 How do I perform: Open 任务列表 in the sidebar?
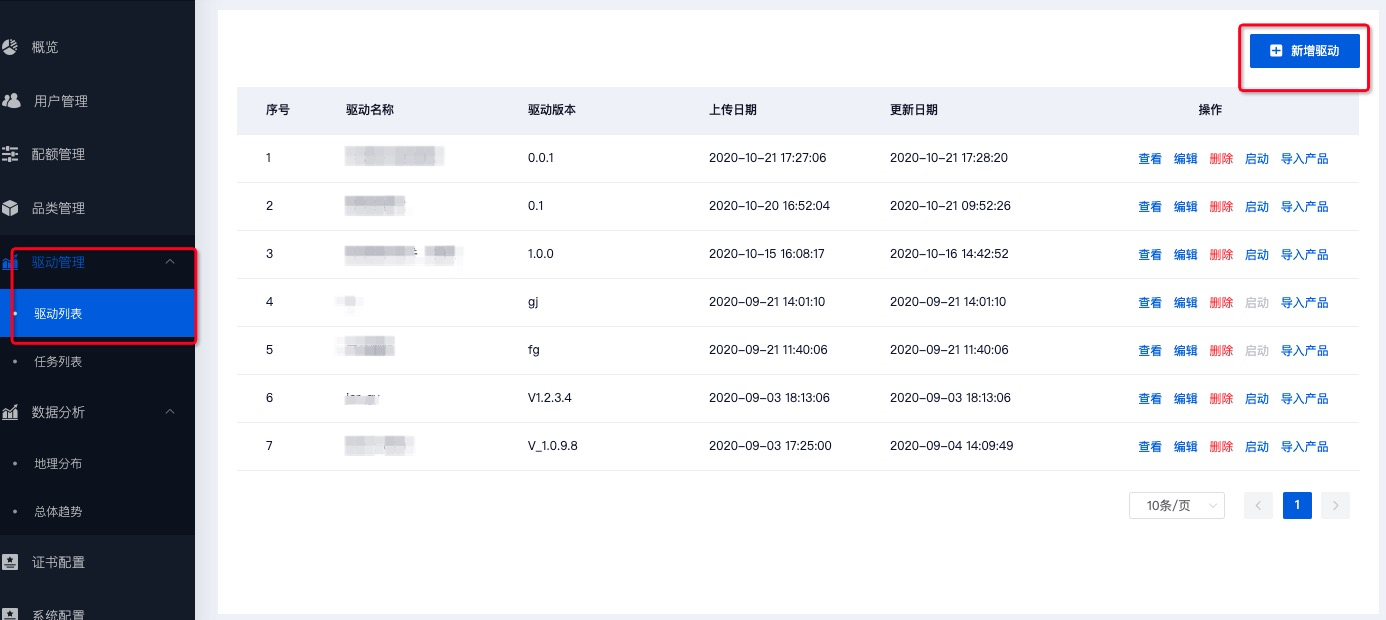[x=58, y=362]
